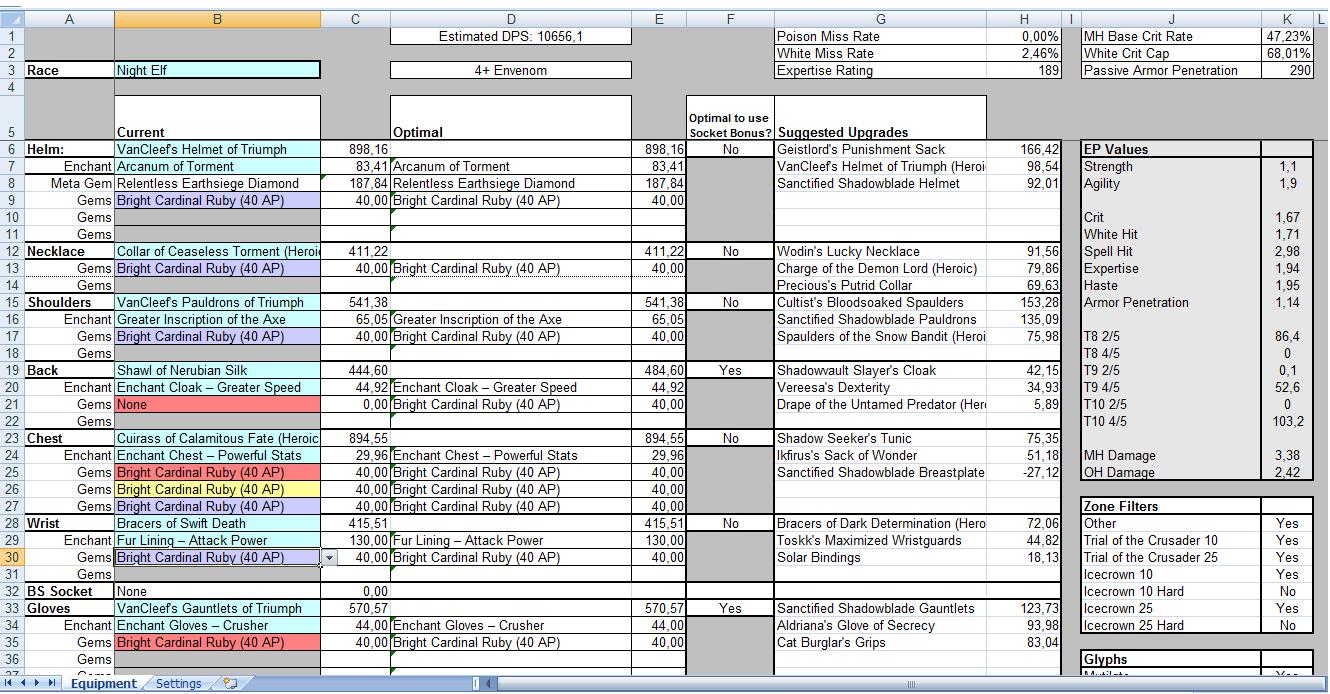Click Shadowvault Slayer's Cloak upgrade
Viewport: 1330px width, 694px height.
click(881, 370)
